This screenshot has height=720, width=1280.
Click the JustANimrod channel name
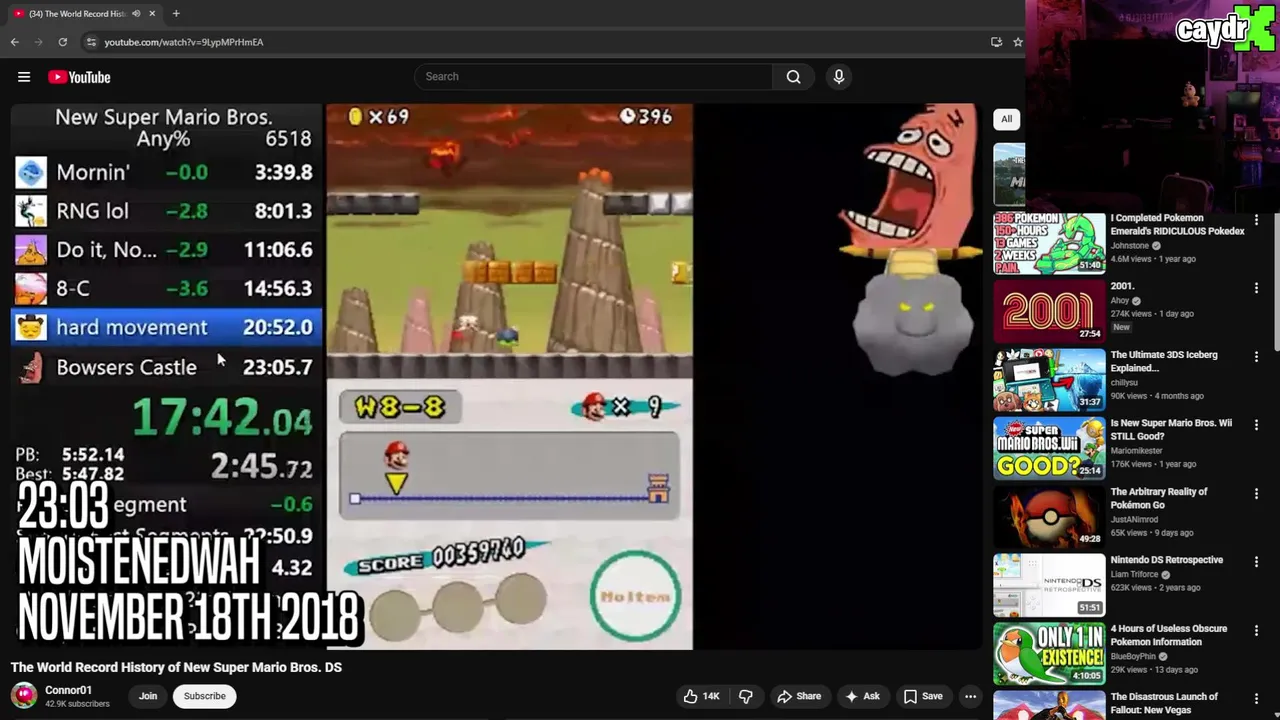point(1134,519)
